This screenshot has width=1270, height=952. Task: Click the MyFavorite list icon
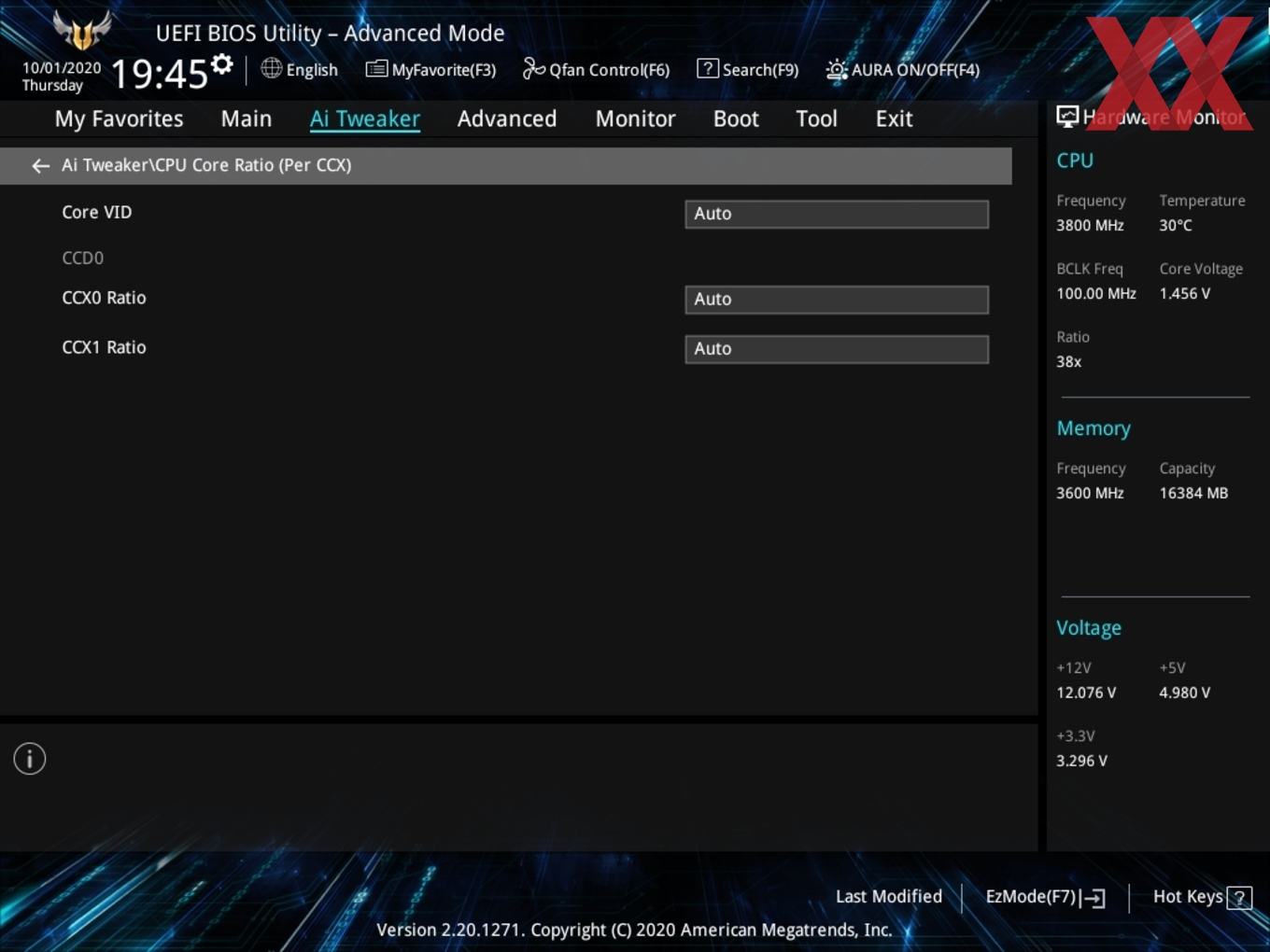point(376,68)
